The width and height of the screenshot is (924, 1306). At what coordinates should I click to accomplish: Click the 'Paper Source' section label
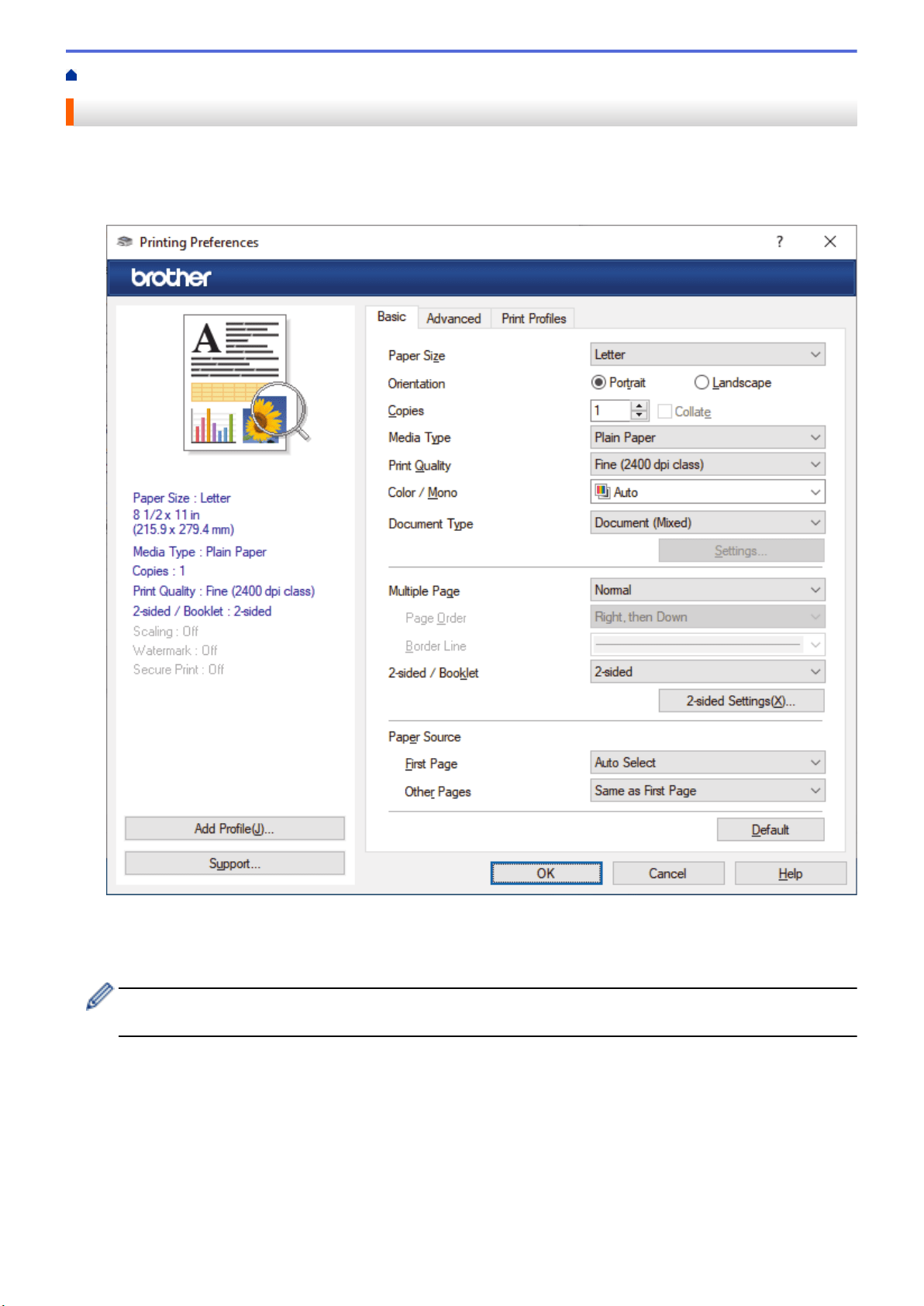(x=424, y=737)
